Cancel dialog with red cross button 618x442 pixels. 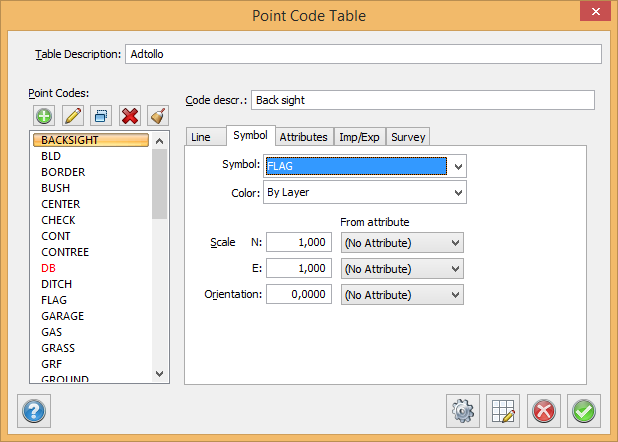544,410
